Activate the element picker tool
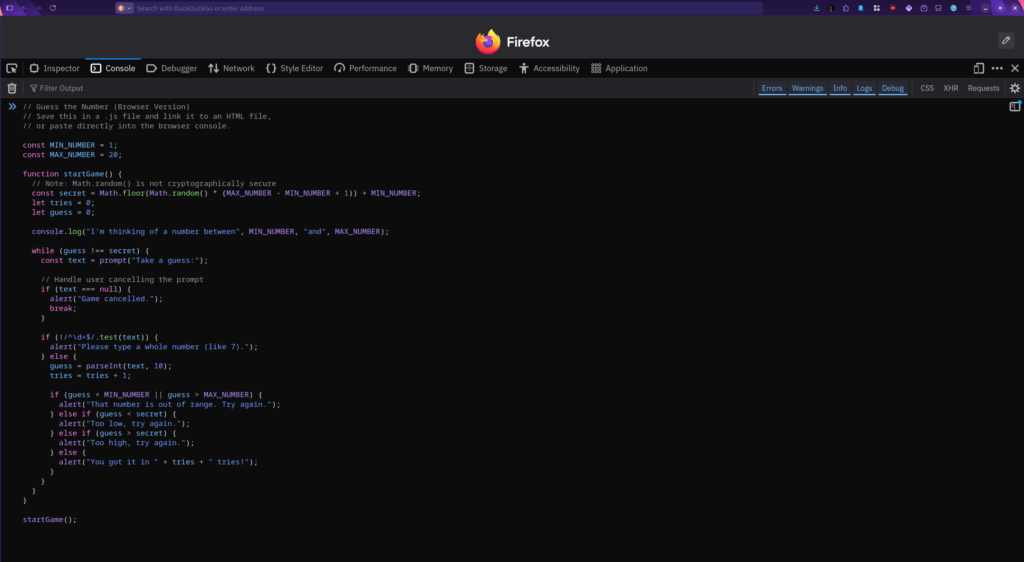 point(12,68)
